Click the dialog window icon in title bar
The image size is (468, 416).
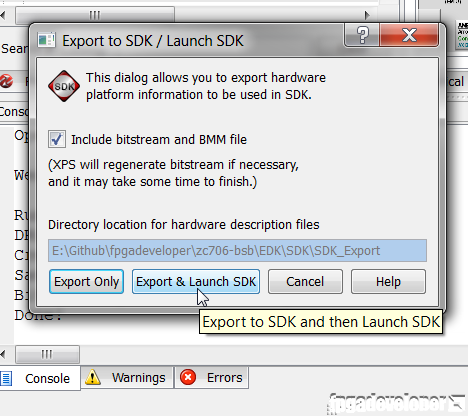[x=46, y=41]
